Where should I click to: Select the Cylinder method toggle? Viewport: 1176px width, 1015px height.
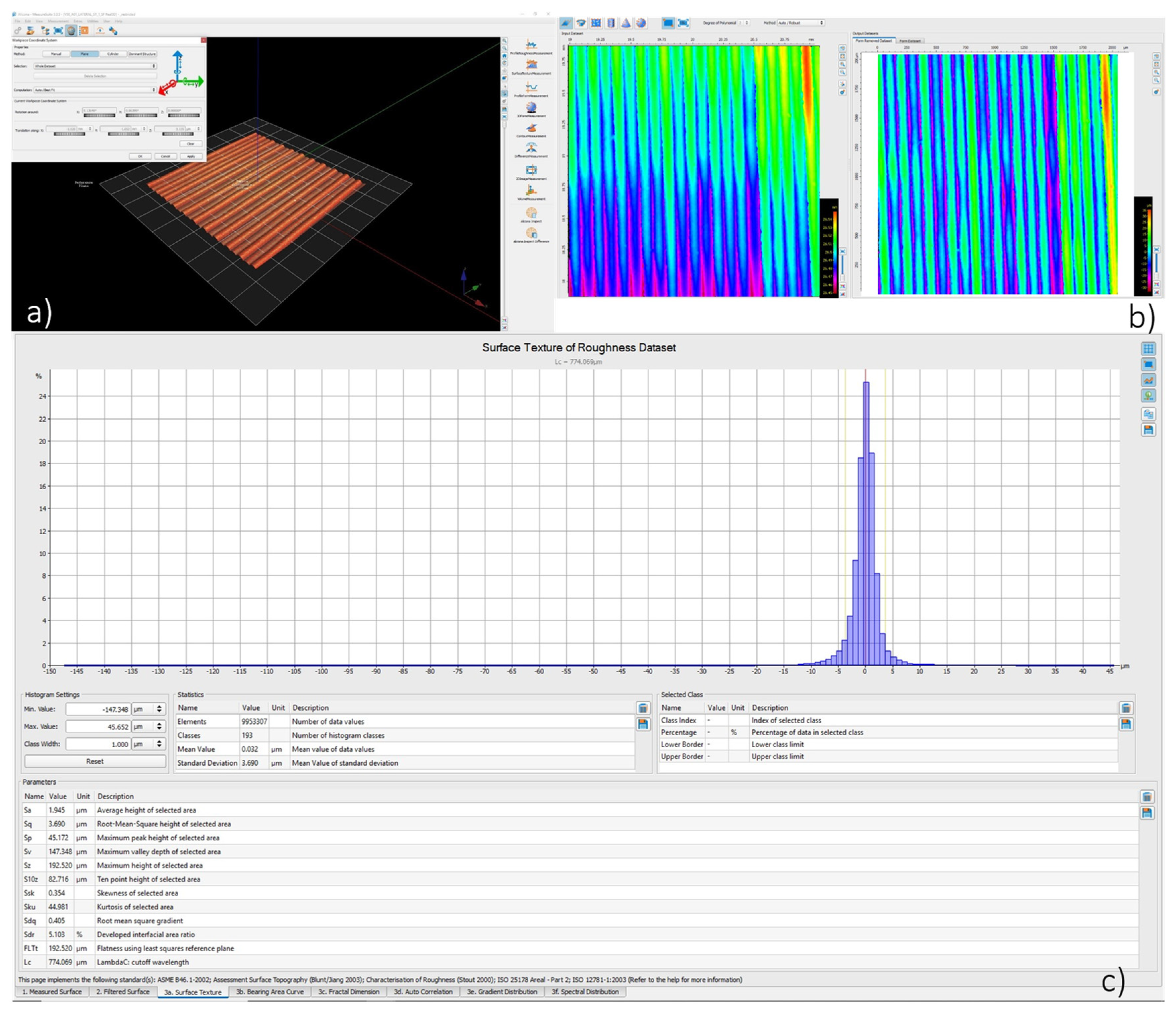(x=113, y=54)
